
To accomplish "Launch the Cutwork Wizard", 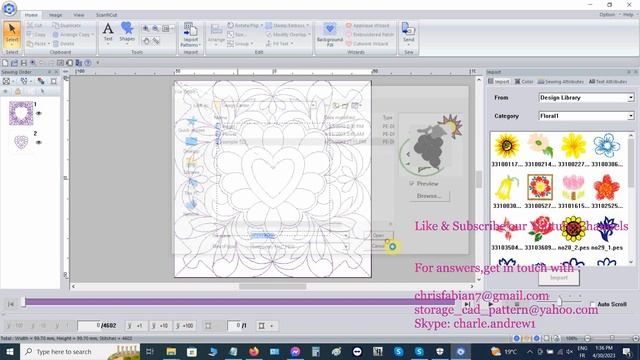I will pos(367,44).
